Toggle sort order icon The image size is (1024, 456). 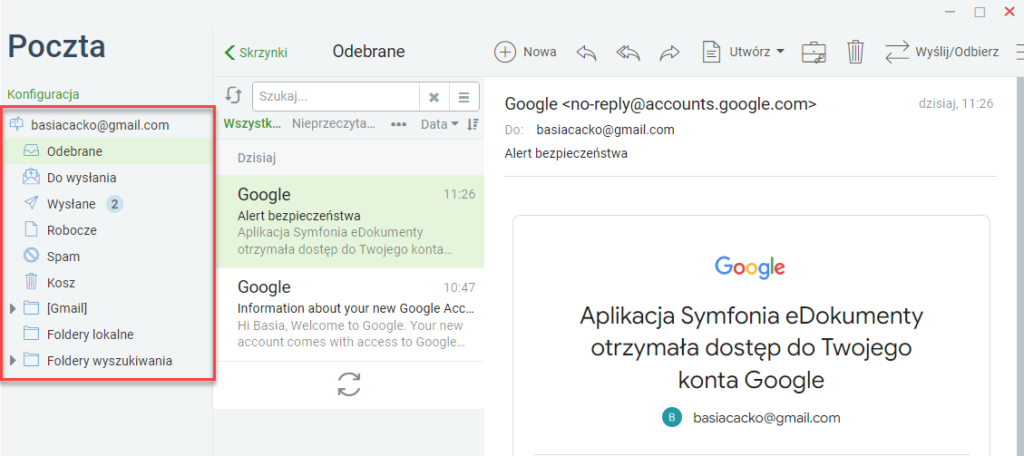pos(473,124)
